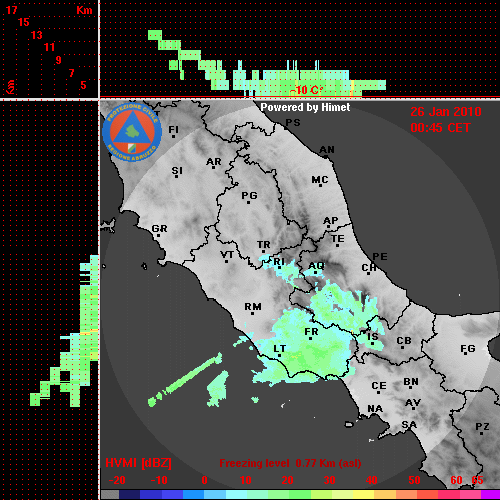Click the elongated echo streak over the sea

point(185,380)
